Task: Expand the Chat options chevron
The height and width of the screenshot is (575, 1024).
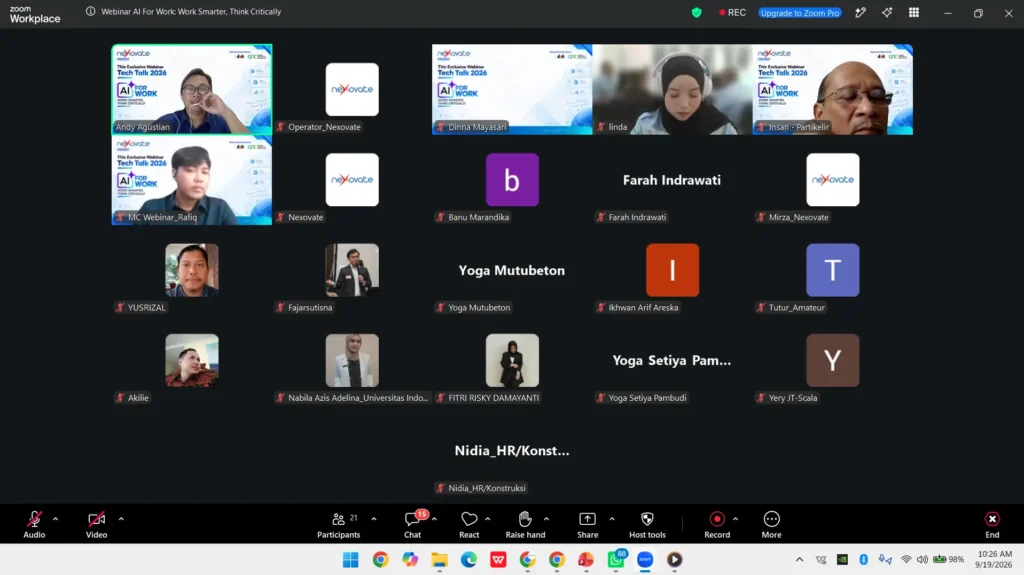Action: 434,519
